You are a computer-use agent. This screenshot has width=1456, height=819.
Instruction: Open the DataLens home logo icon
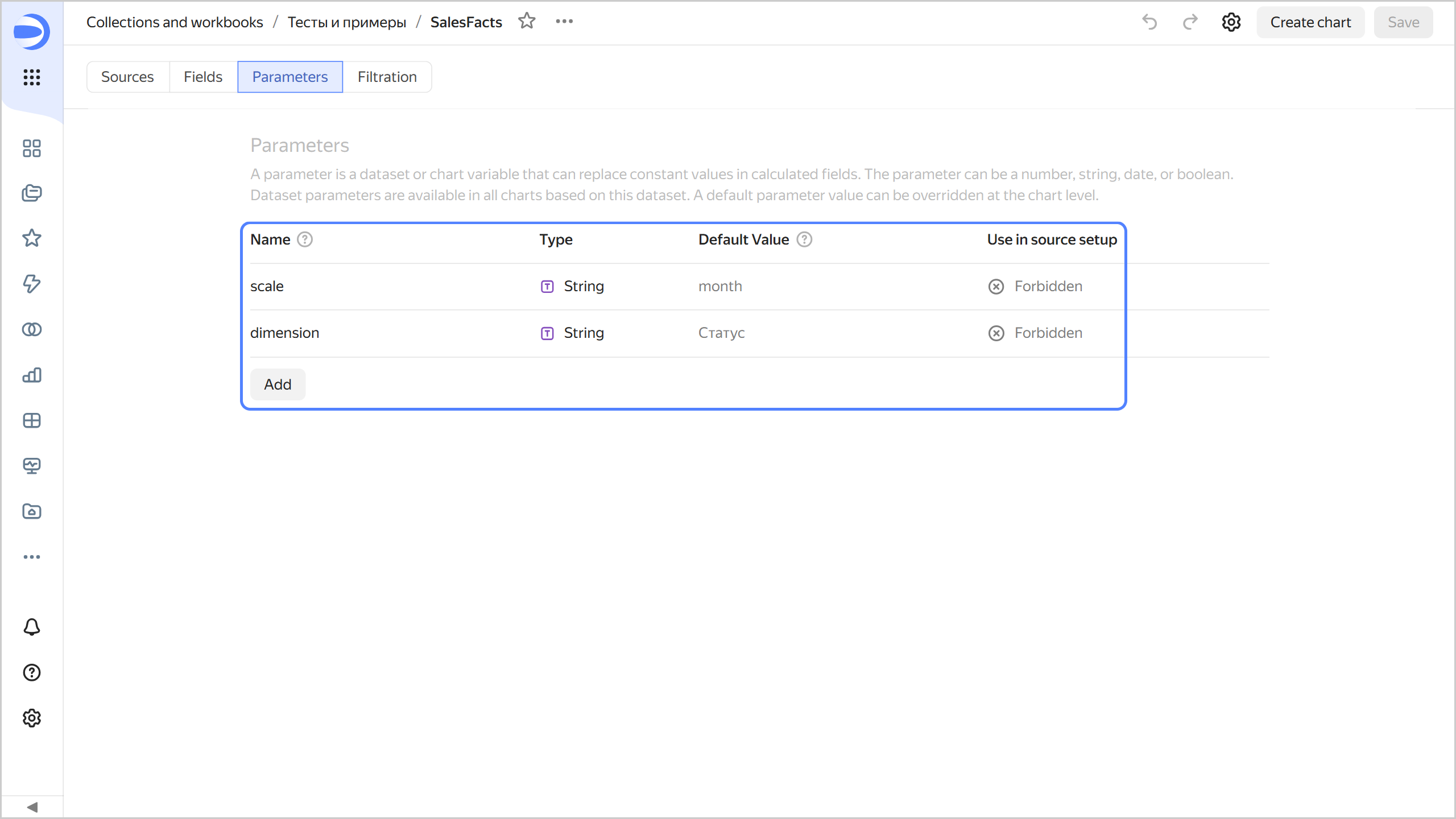[32, 32]
